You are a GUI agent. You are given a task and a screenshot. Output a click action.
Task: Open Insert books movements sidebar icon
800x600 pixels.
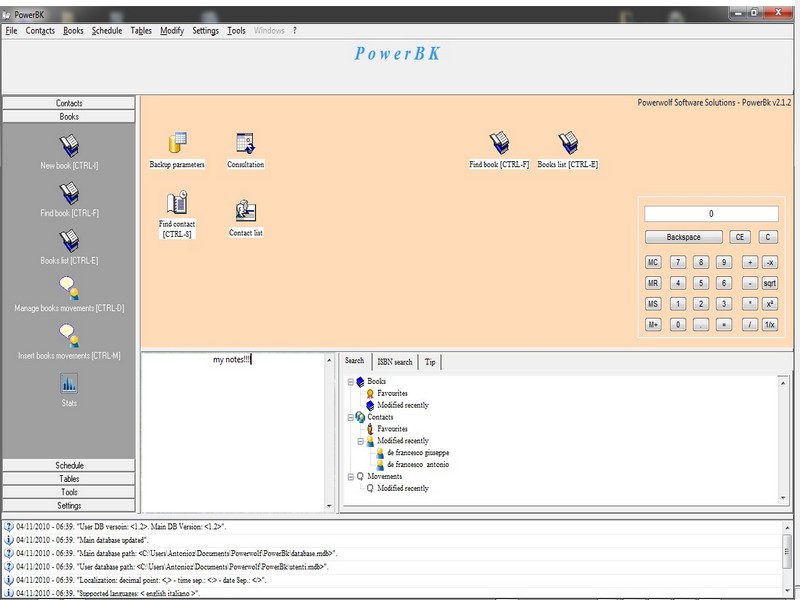tap(69, 337)
